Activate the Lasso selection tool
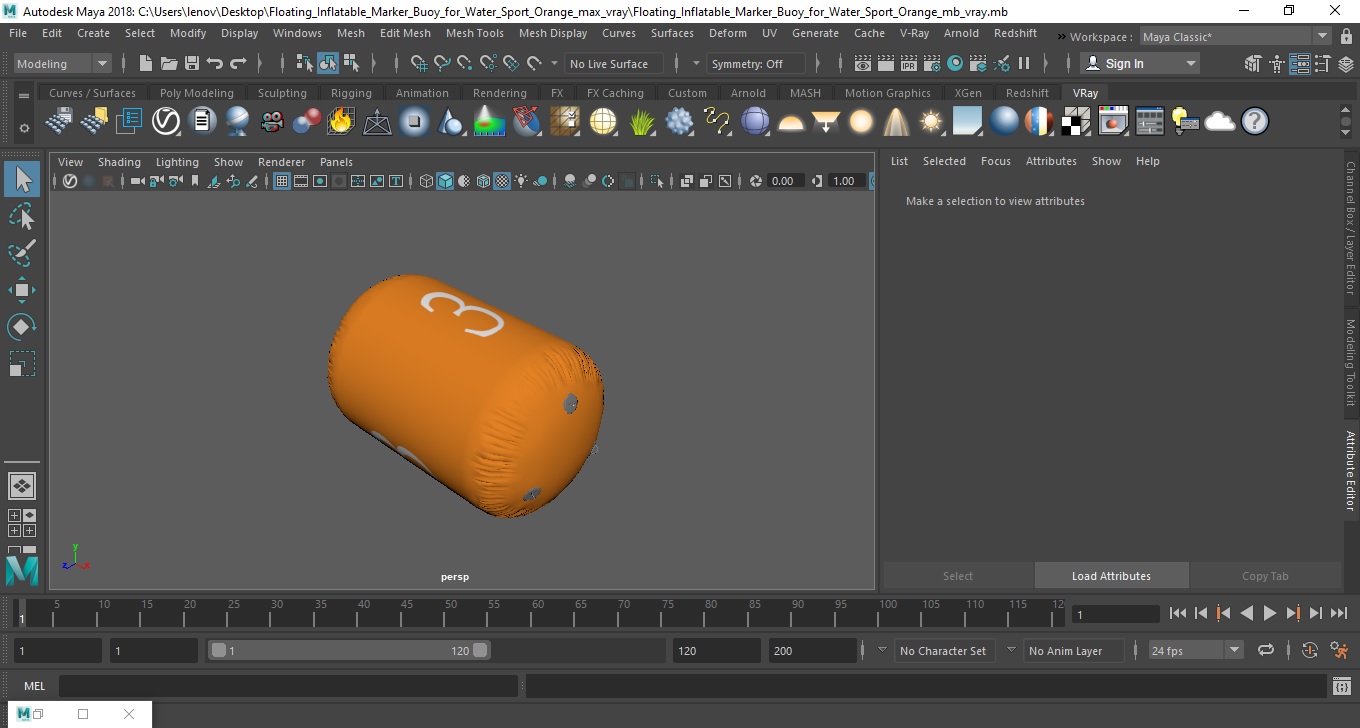 pyautogui.click(x=22, y=216)
